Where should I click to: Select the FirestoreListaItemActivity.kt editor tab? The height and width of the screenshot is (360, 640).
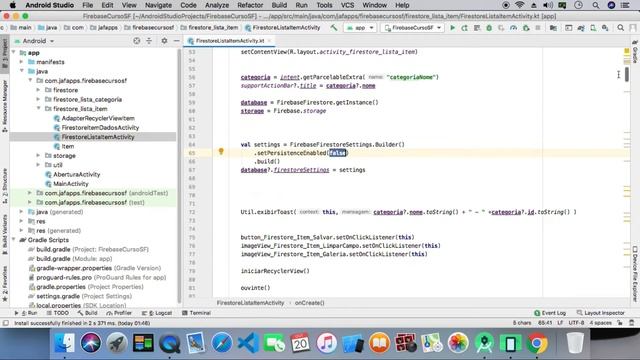pos(229,41)
